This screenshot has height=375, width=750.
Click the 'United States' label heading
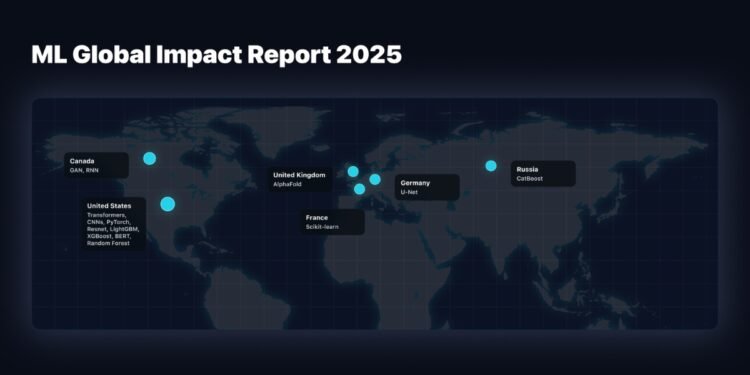click(109, 206)
